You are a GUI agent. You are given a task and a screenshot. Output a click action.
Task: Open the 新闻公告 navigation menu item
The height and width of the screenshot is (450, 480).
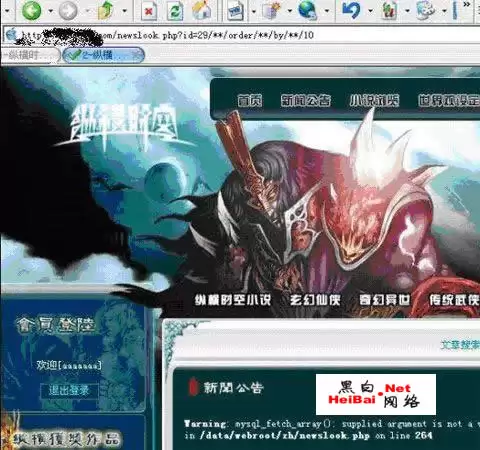pyautogui.click(x=306, y=100)
